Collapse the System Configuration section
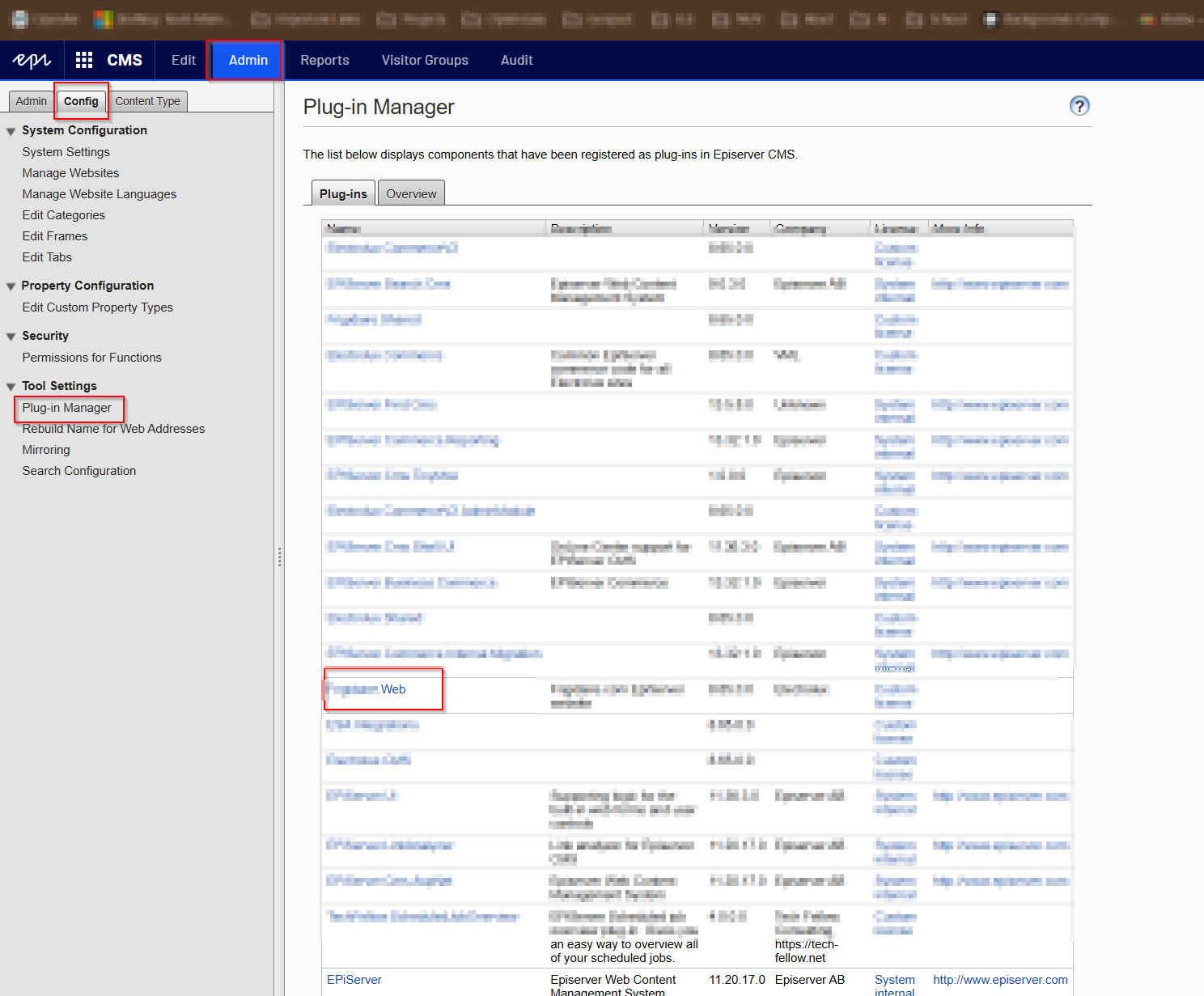The image size is (1204, 996). click(11, 130)
